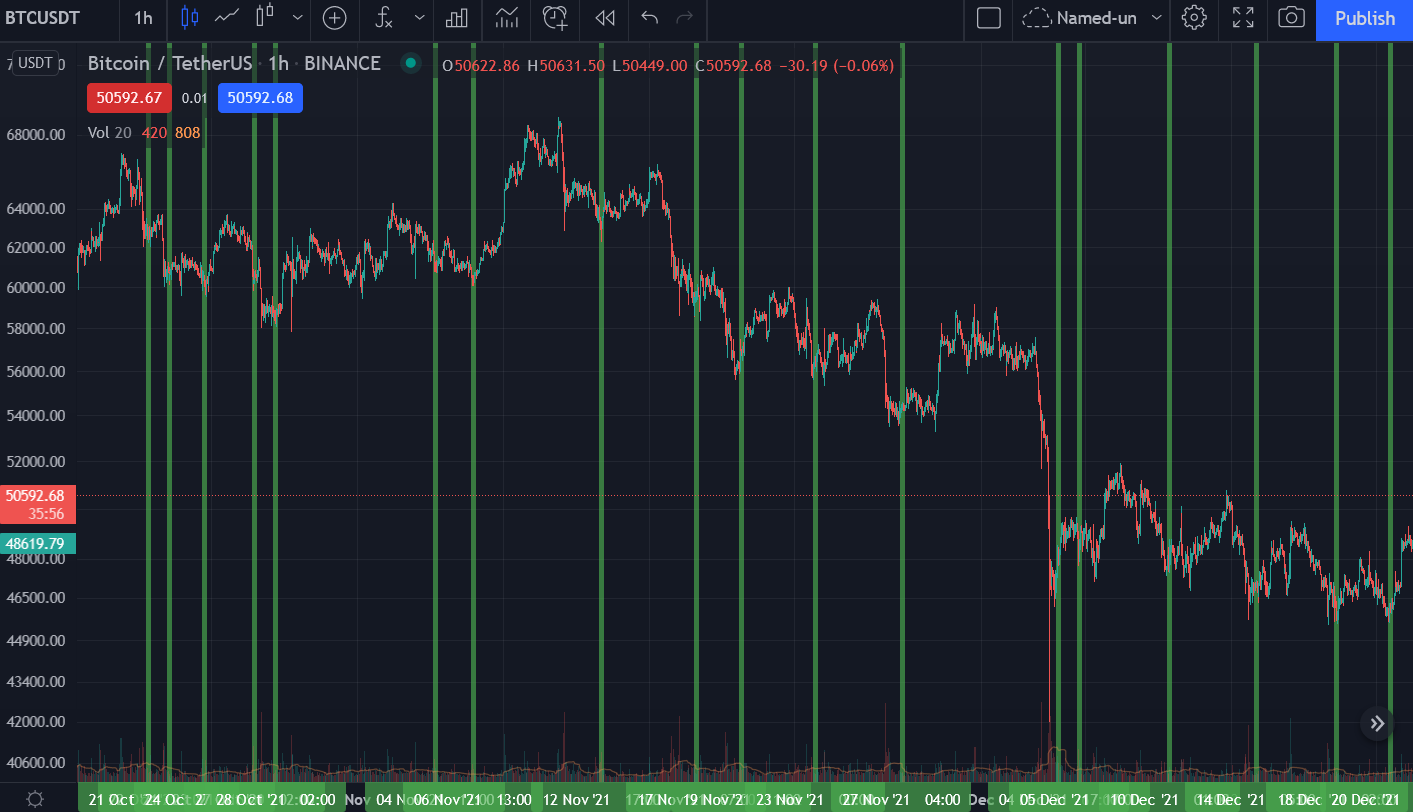This screenshot has height=812, width=1413.
Task: Start bar replay with the rewind icon
Action: click(x=604, y=18)
